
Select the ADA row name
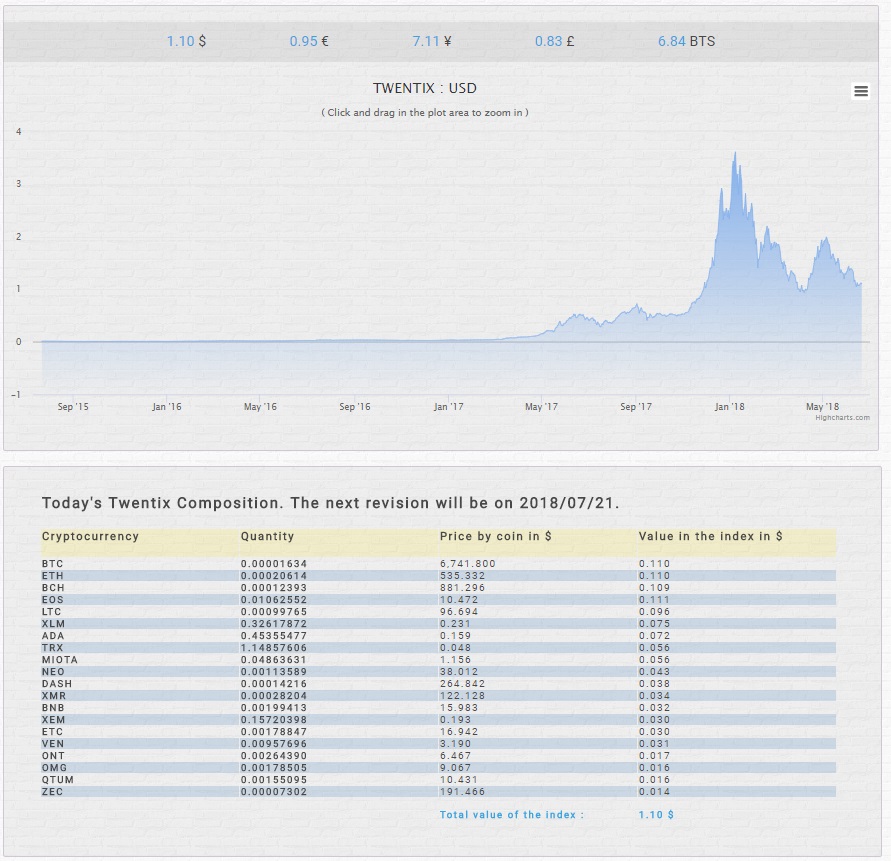(53, 635)
